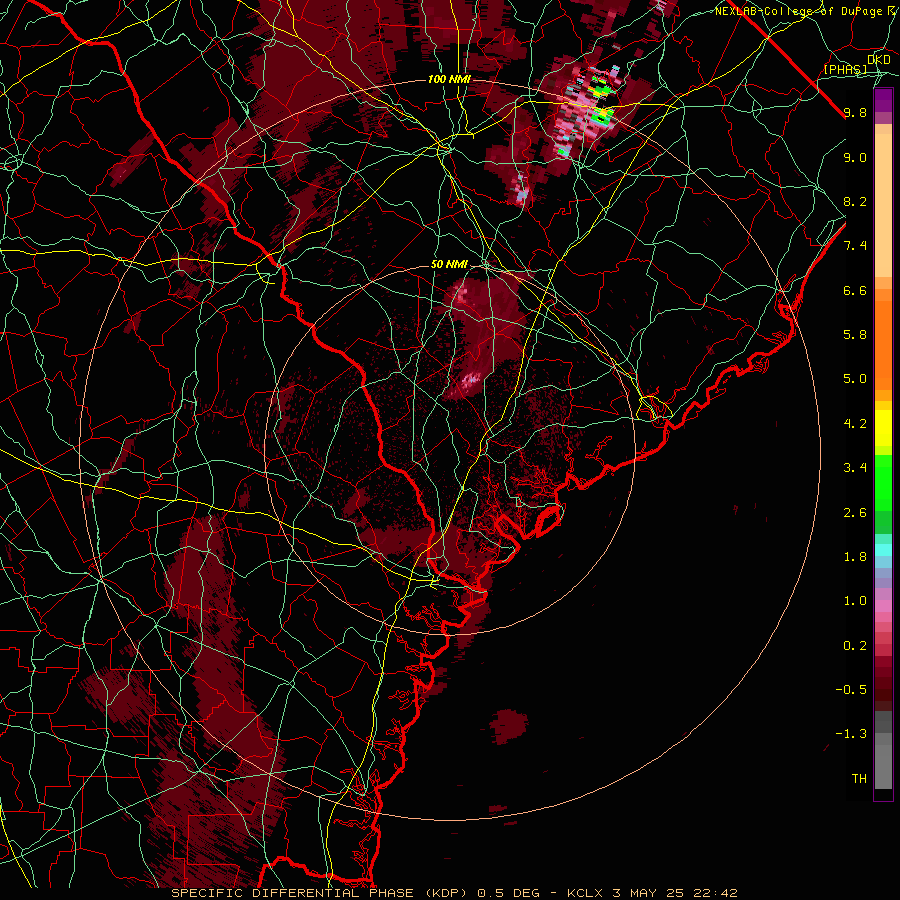Viewport: 900px width, 900px height.
Task: Click the -0.5 value on the scale
Action: pyautogui.click(x=851, y=690)
